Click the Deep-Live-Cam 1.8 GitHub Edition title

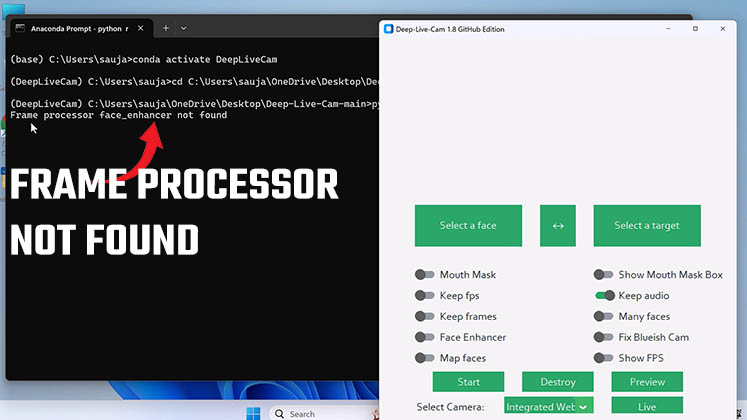(450, 29)
